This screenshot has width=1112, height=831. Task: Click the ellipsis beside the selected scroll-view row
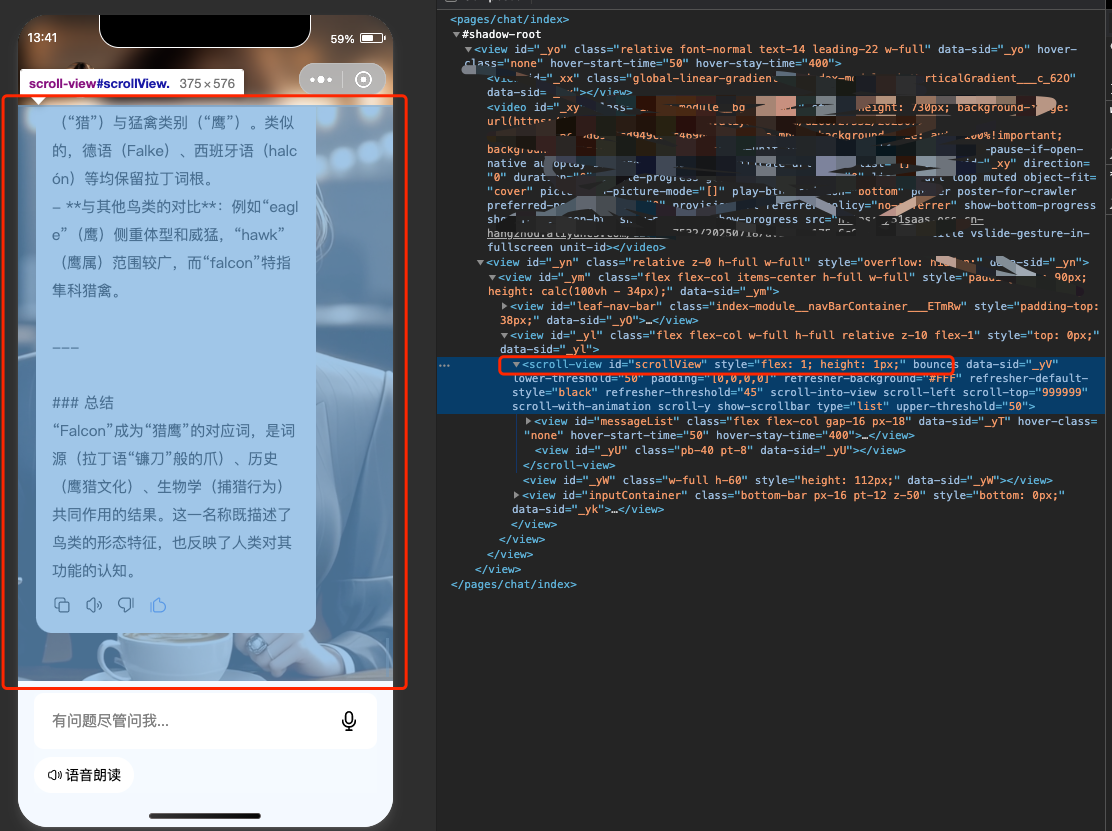click(445, 365)
